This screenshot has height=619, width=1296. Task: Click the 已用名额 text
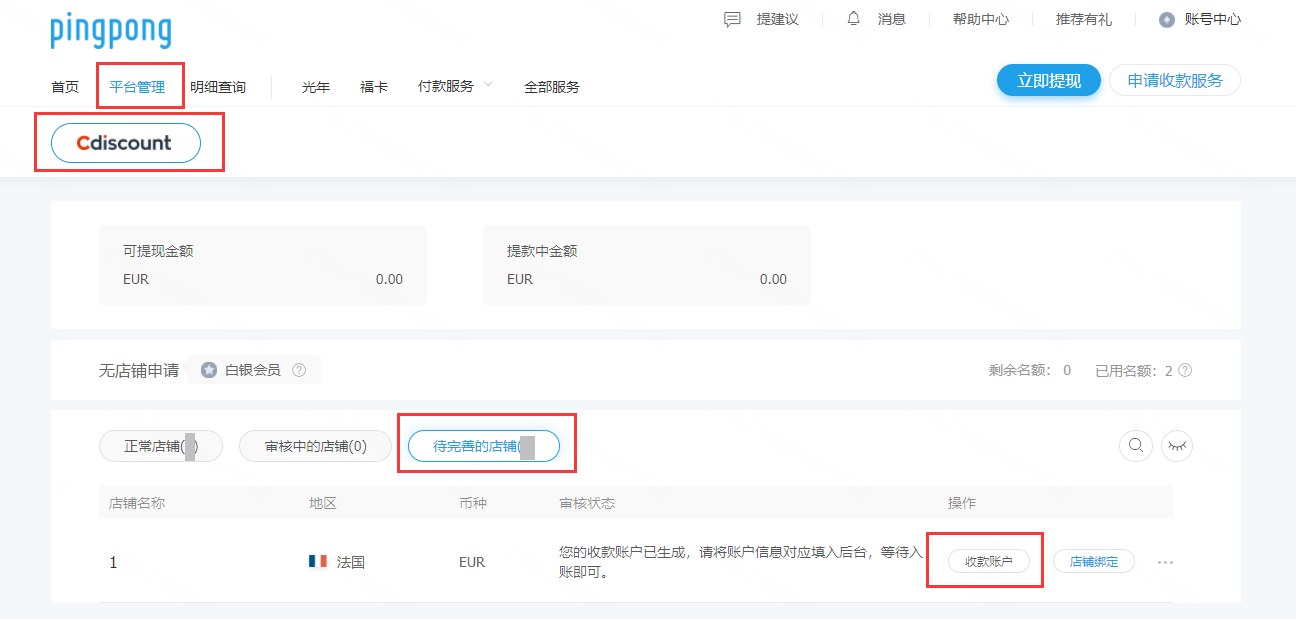pos(1126,370)
